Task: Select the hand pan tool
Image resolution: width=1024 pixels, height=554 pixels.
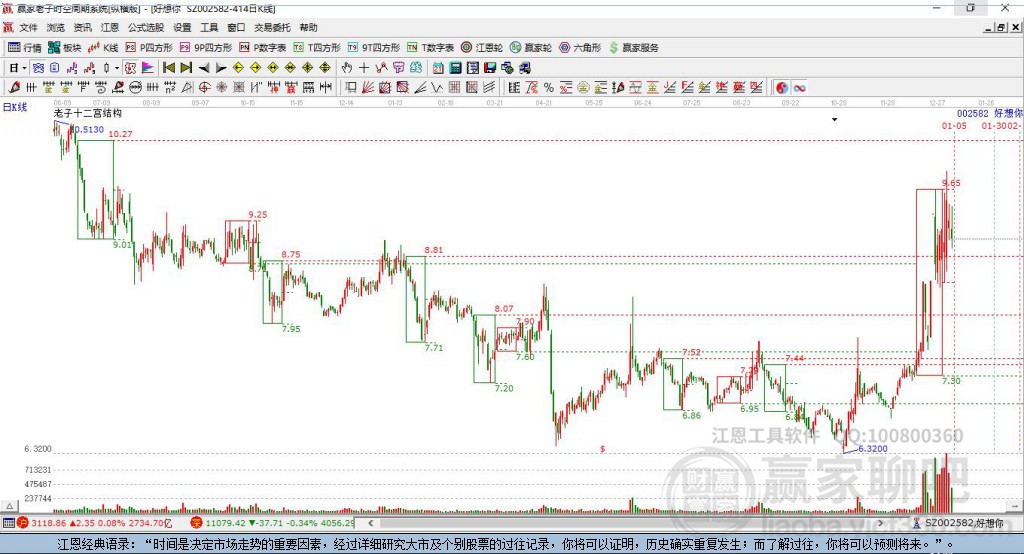Action: pyautogui.click(x=347, y=68)
